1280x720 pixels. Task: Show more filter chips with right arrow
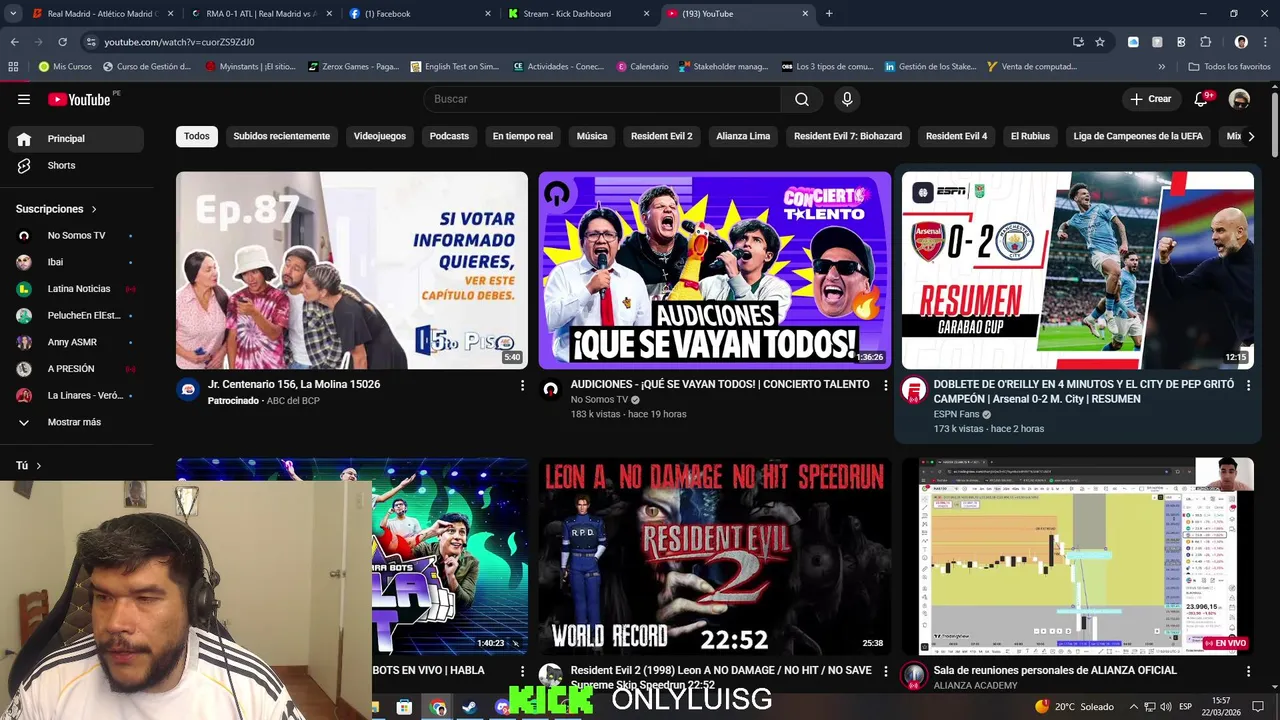pos(1250,136)
